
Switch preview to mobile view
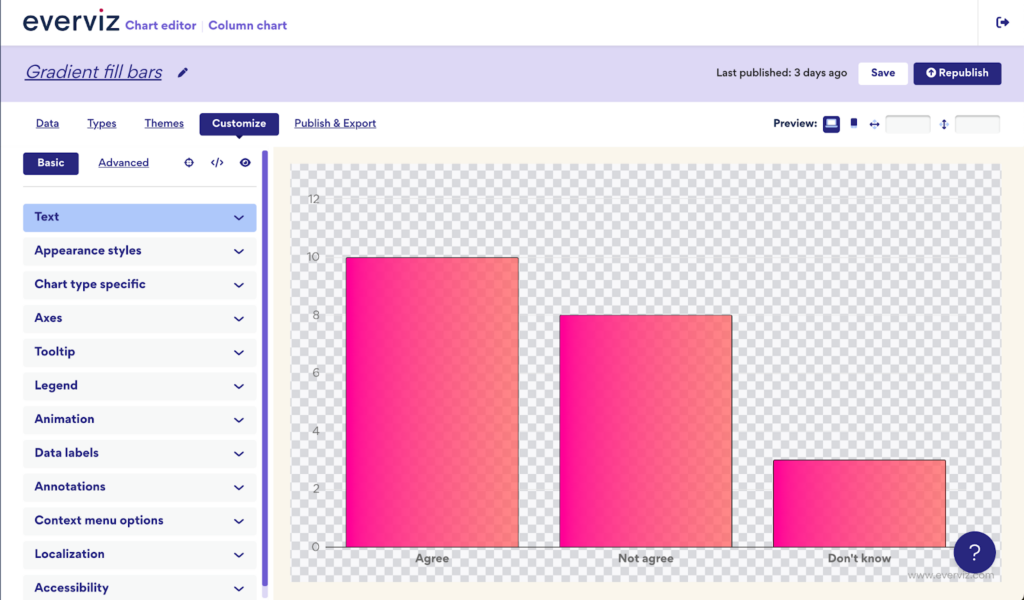853,123
